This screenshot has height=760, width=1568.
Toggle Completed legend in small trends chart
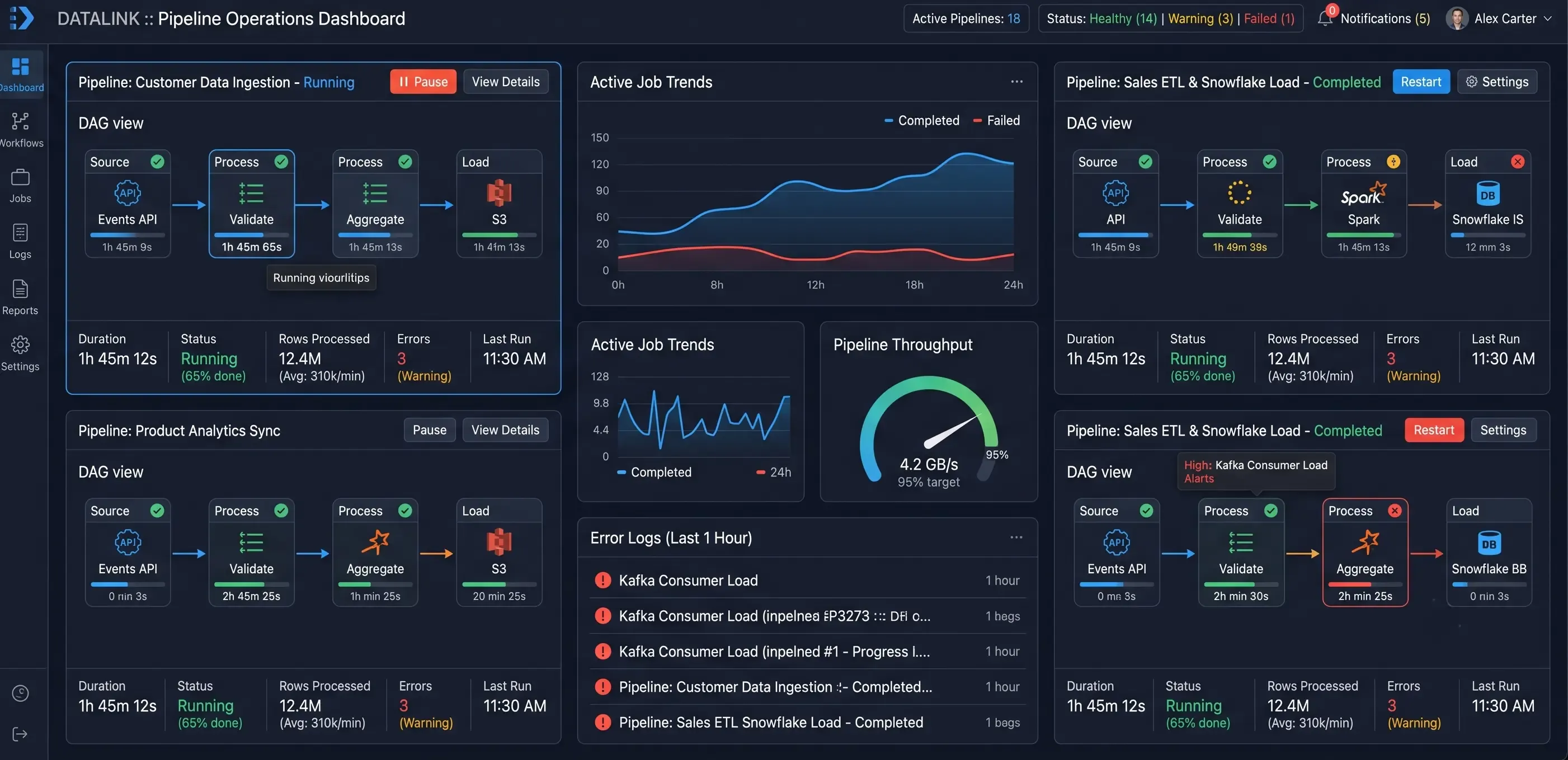pos(654,472)
